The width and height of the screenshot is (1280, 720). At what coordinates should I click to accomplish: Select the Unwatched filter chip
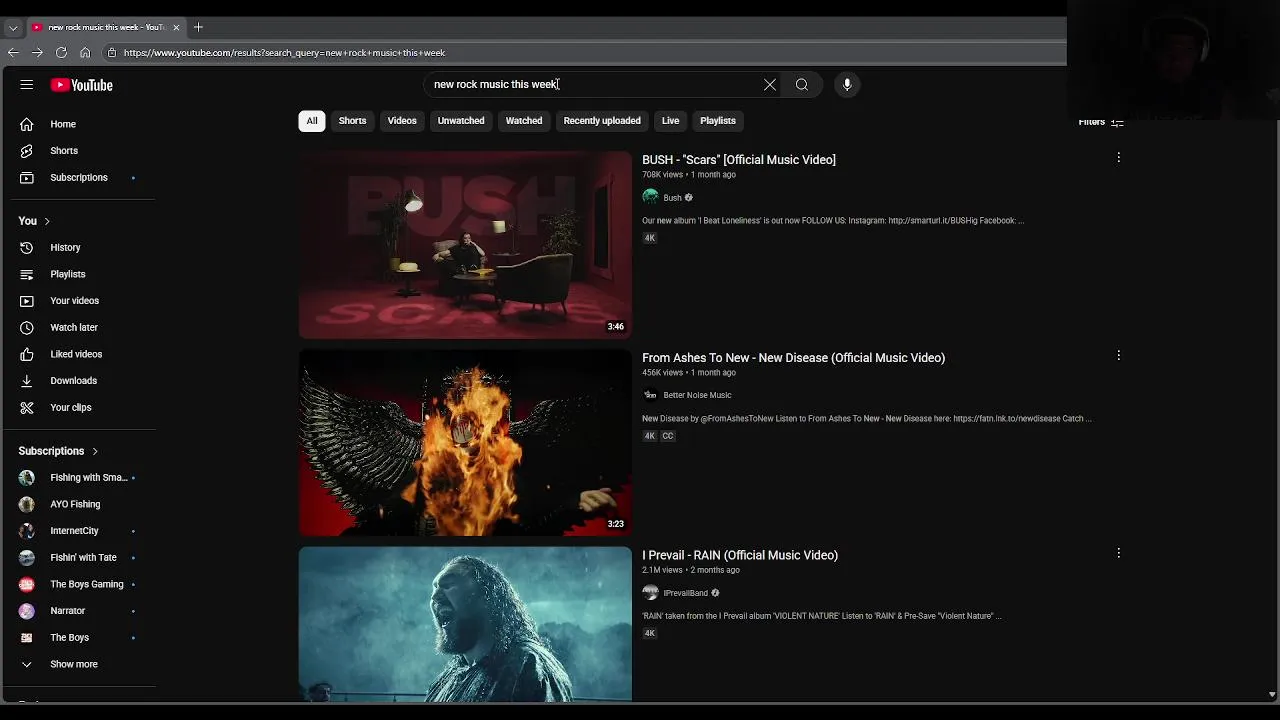(461, 121)
